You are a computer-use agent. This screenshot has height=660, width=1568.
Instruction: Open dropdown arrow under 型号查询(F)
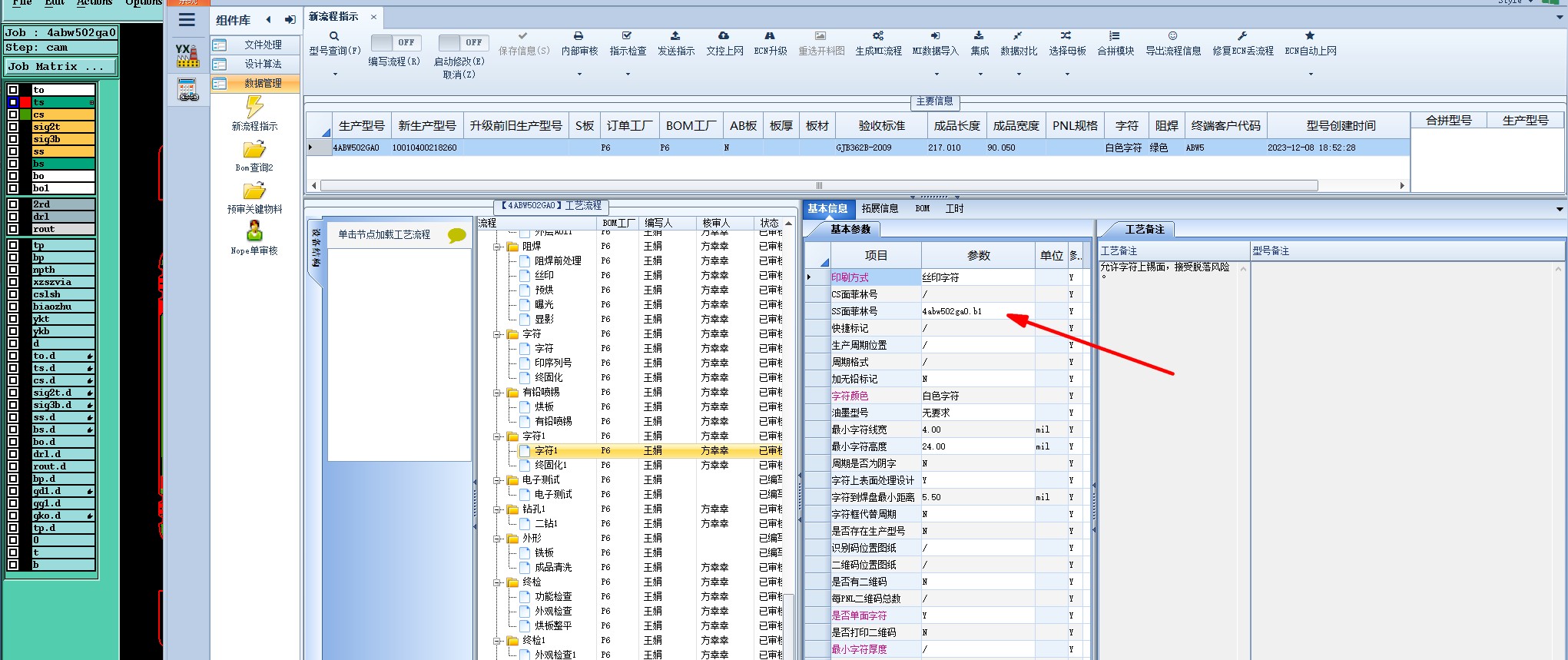coord(335,75)
